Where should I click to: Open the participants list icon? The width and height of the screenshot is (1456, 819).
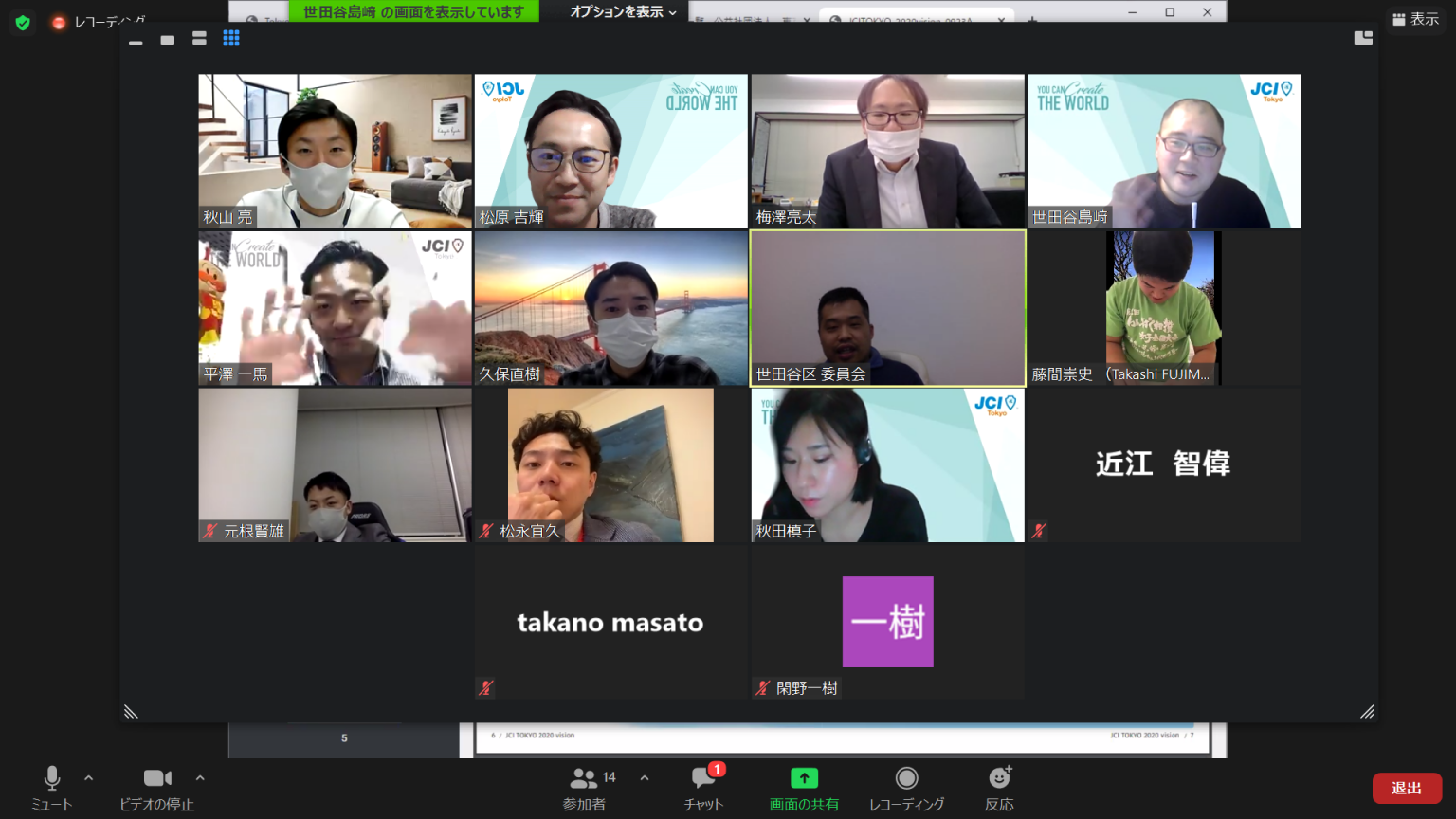click(583, 778)
